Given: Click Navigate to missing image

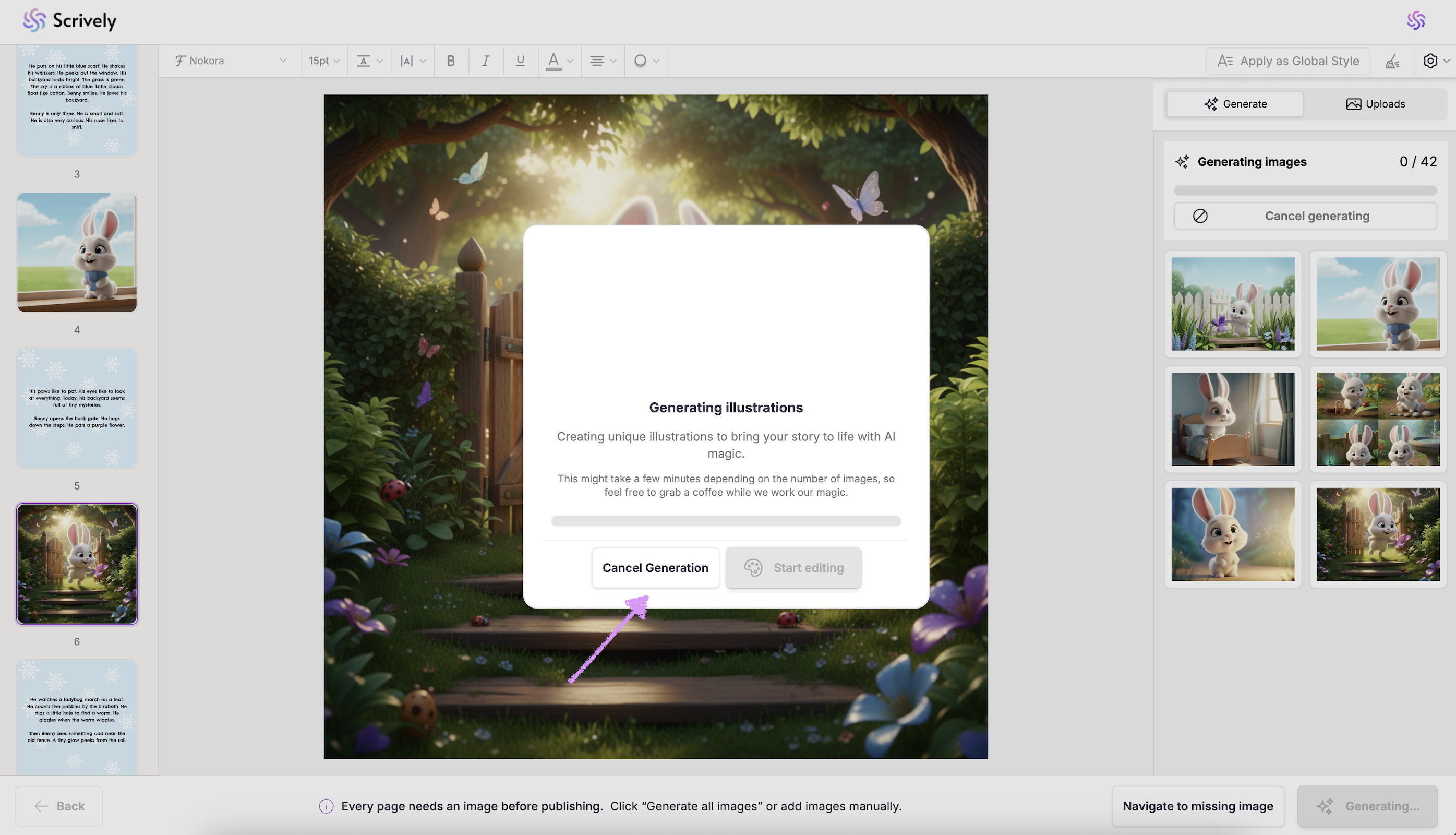Looking at the screenshot, I should (x=1197, y=806).
